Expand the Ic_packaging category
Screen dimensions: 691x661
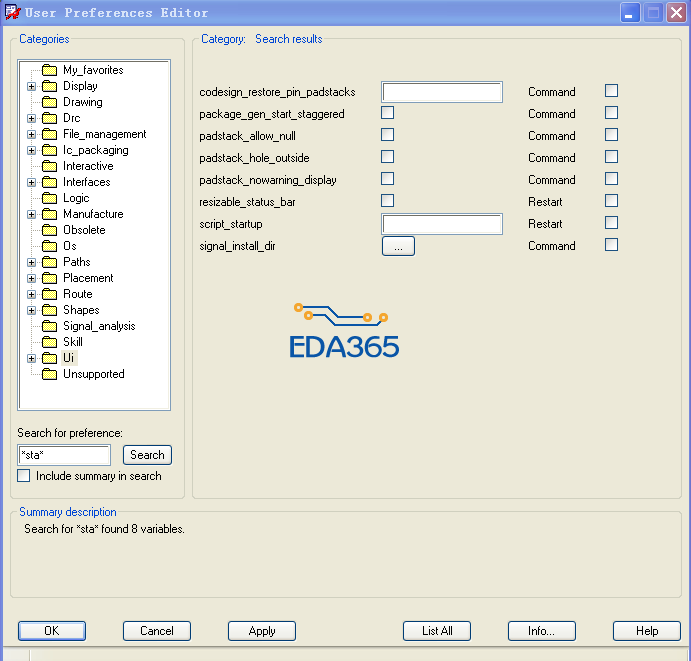pyautogui.click(x=31, y=150)
